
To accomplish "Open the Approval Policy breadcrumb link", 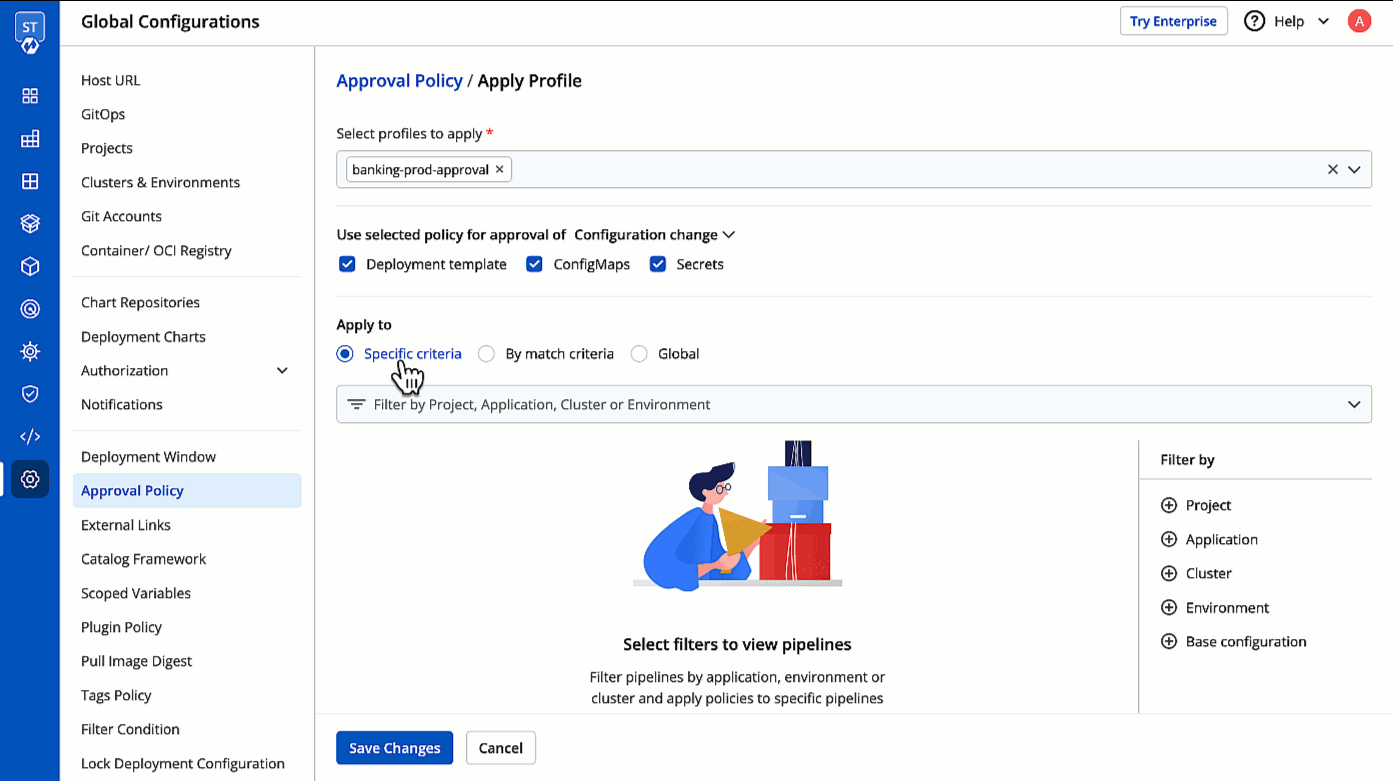I will click(399, 80).
